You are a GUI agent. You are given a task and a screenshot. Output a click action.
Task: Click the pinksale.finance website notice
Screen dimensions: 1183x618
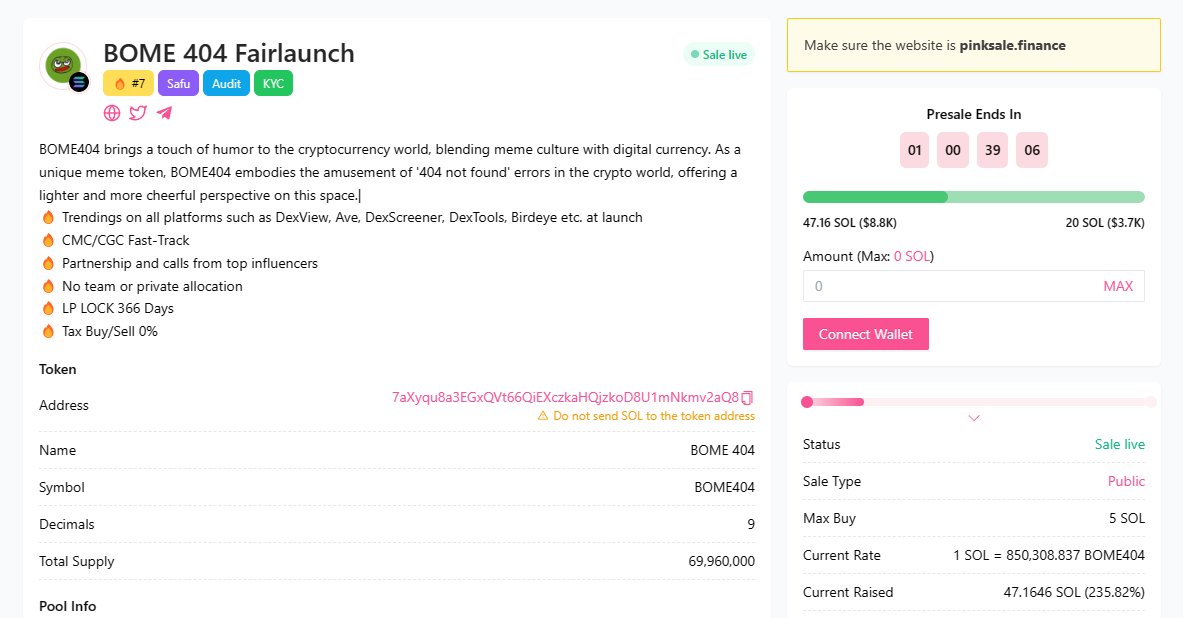point(973,45)
